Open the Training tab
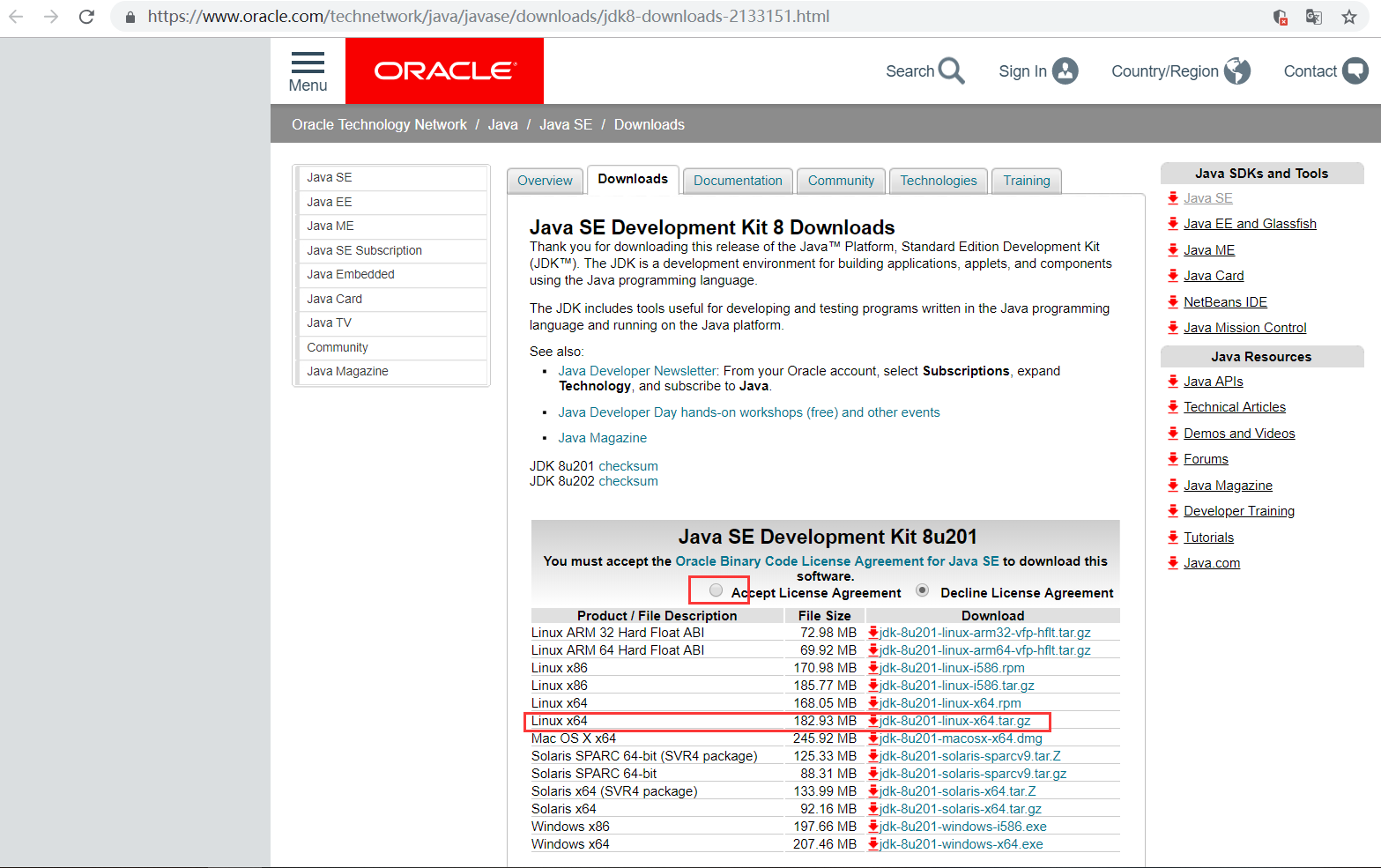 pos(1027,181)
